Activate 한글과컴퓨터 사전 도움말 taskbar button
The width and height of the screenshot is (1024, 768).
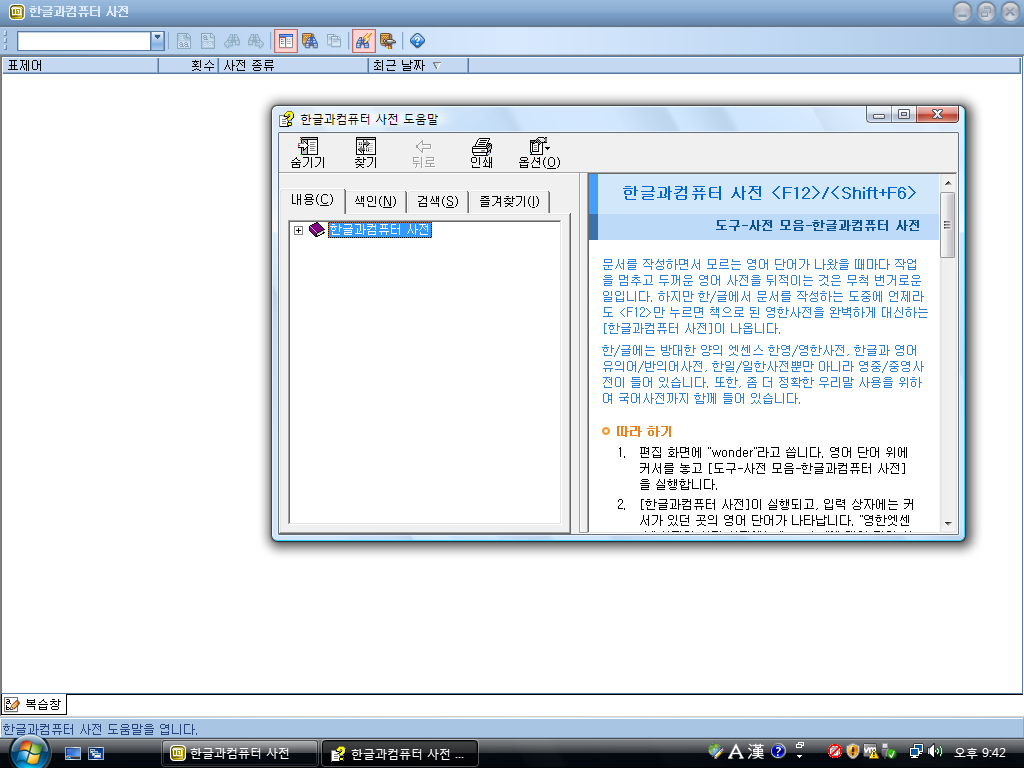tap(400, 754)
